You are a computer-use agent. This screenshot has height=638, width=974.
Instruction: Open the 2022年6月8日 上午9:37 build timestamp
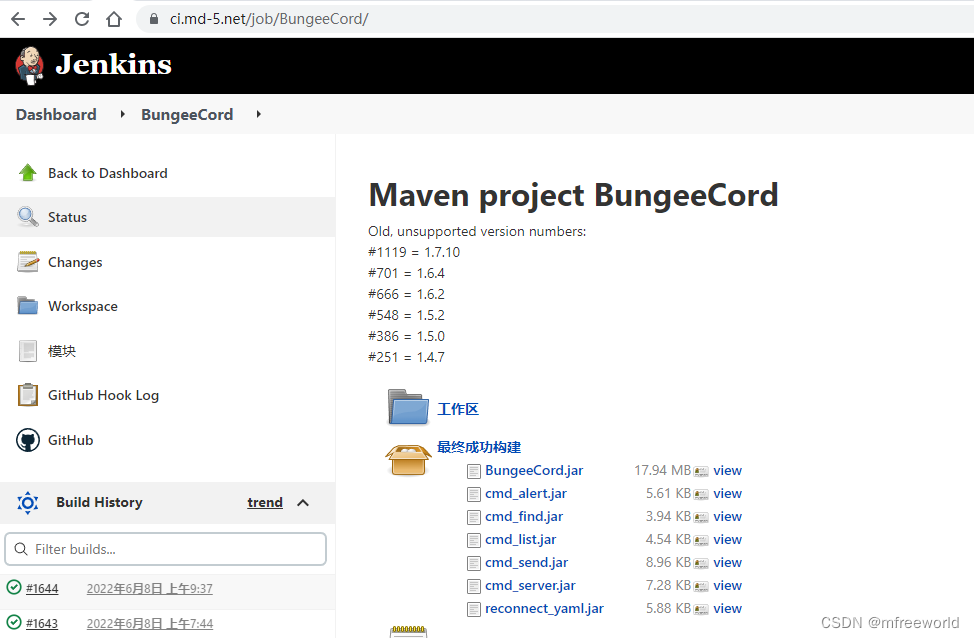[x=150, y=588]
